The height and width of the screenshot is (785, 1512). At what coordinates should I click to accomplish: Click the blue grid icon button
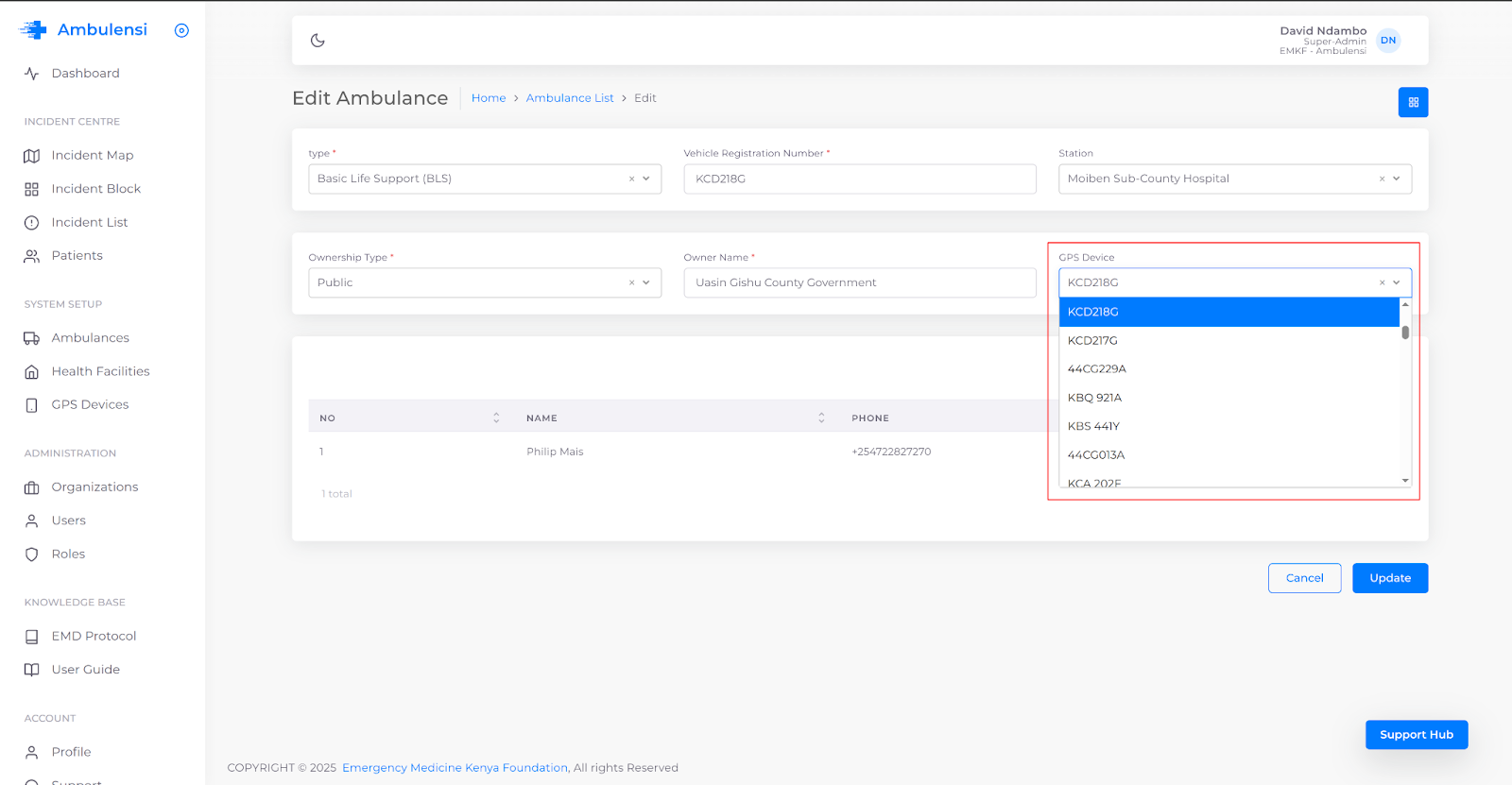pyautogui.click(x=1413, y=102)
